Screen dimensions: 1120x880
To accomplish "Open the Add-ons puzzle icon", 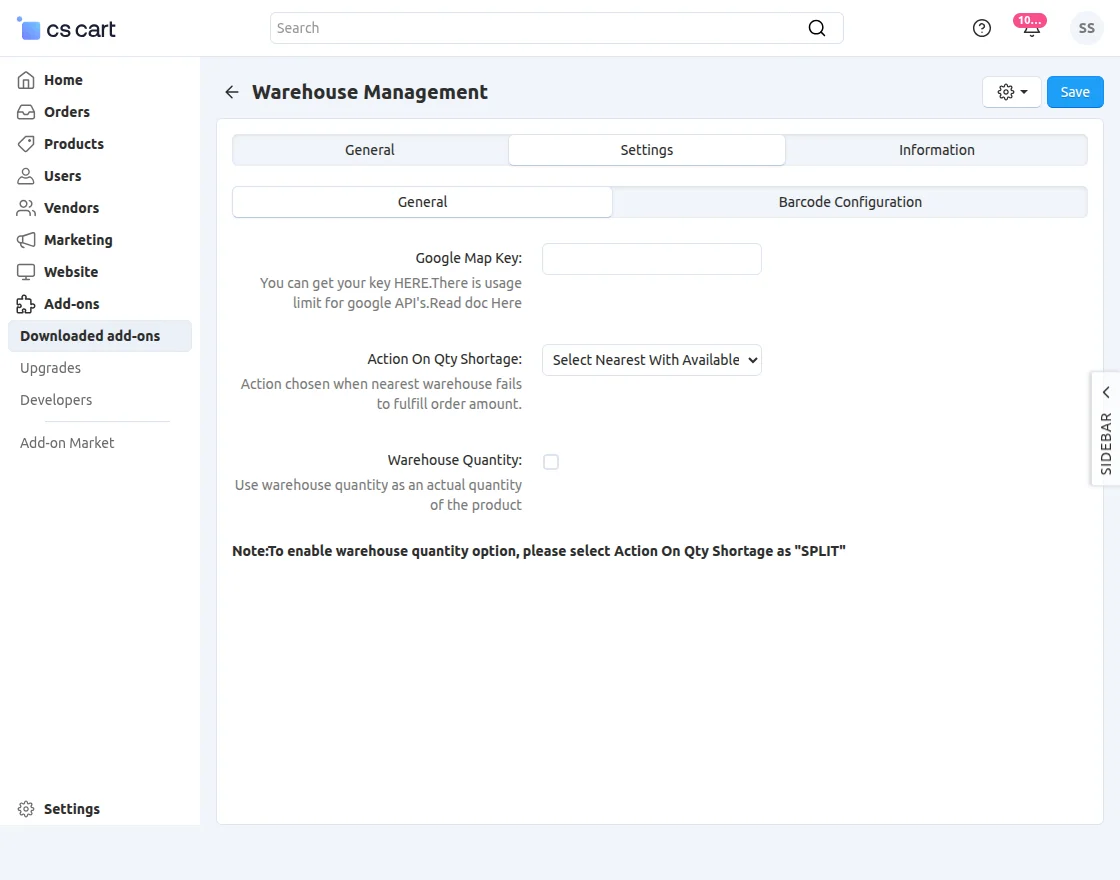I will click(24, 304).
